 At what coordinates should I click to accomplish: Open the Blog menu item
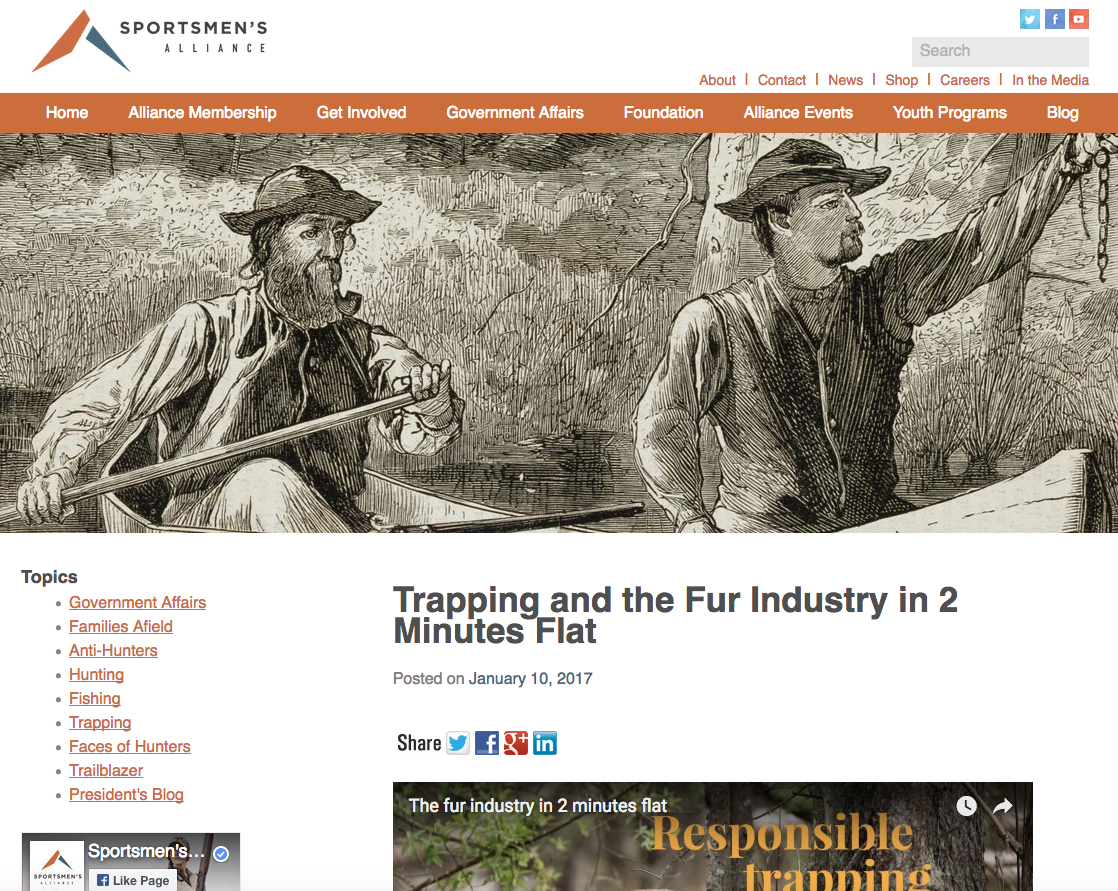[1062, 113]
